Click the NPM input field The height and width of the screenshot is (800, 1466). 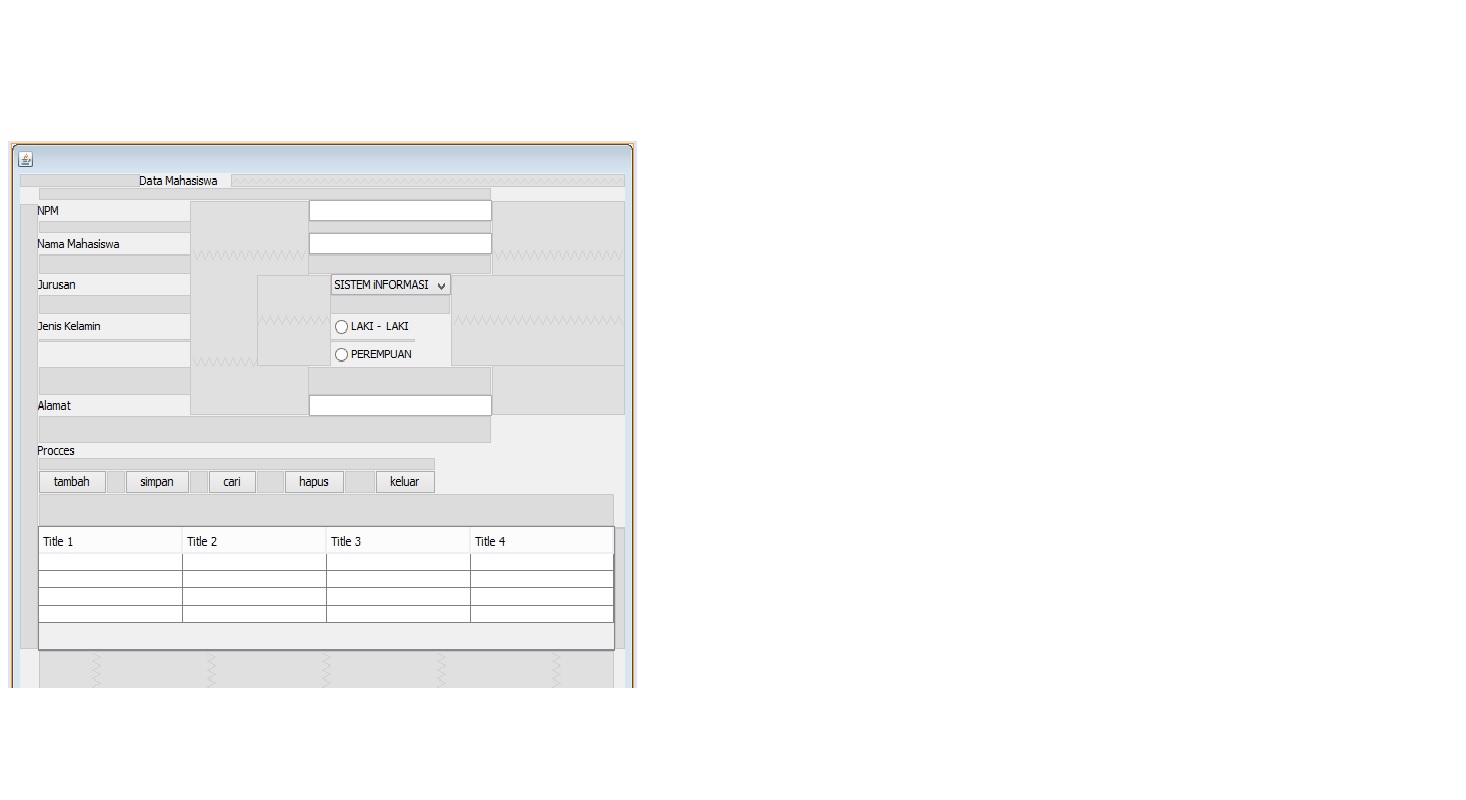(x=400, y=210)
